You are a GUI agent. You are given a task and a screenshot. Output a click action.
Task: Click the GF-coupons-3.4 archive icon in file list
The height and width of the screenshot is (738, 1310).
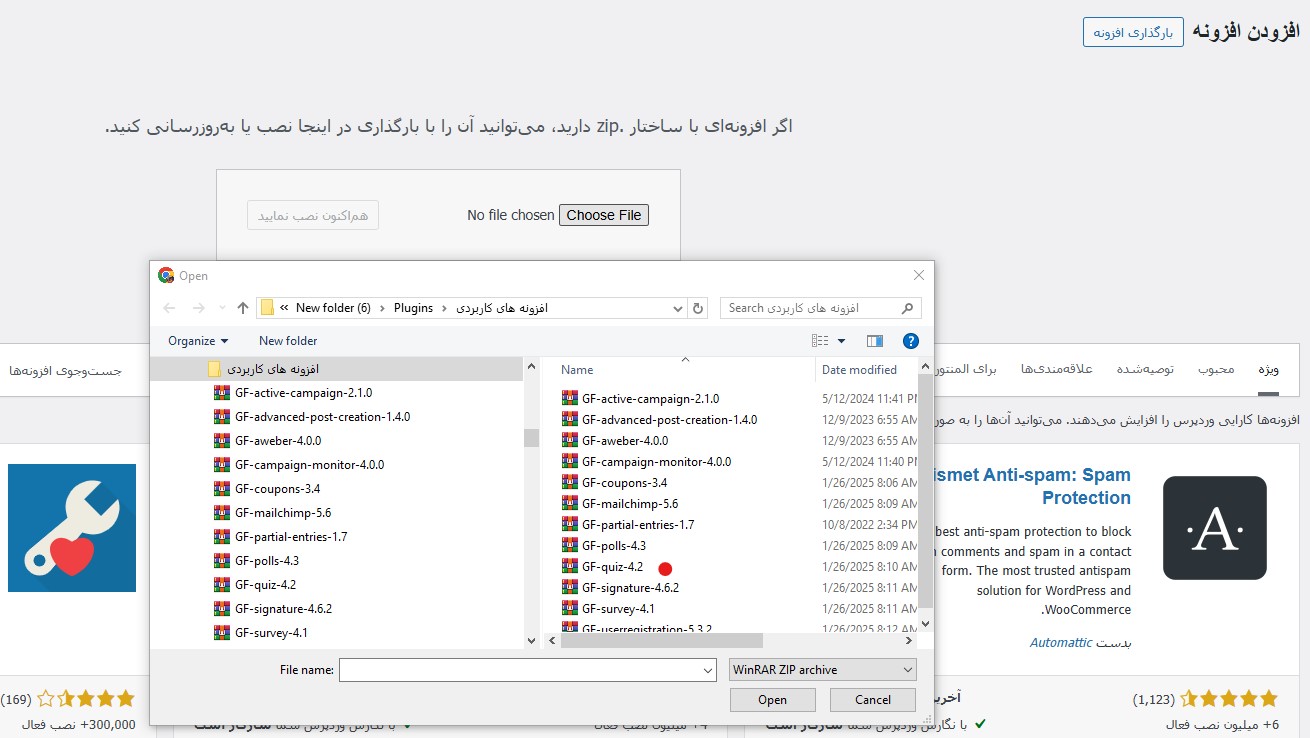pyautogui.click(x=570, y=483)
